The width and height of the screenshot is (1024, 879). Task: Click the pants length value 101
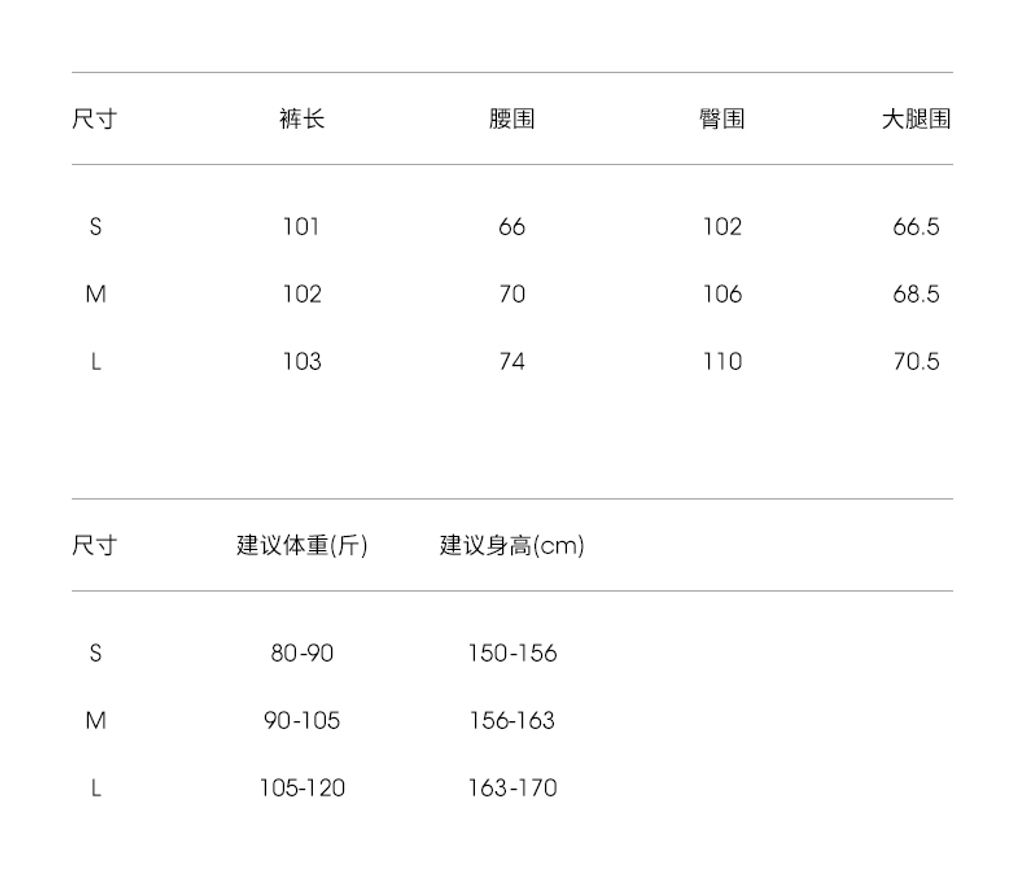(x=301, y=227)
